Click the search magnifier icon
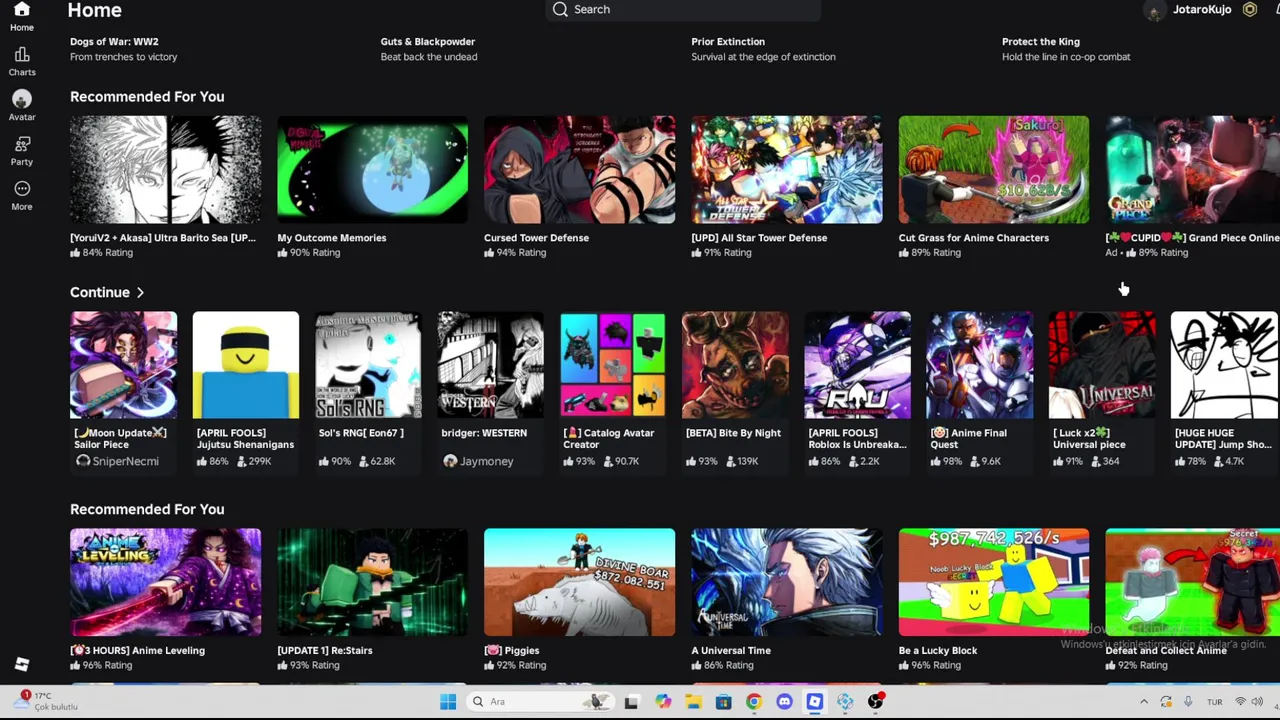1280x720 pixels. pyautogui.click(x=560, y=9)
